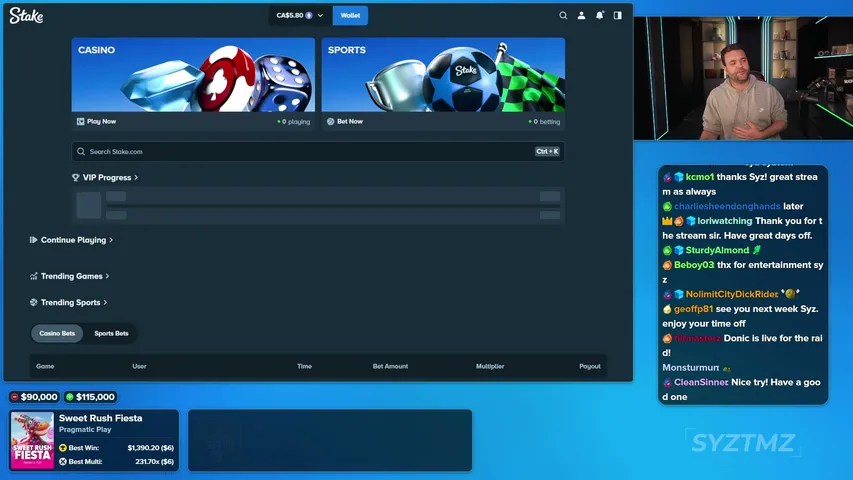
Task: Open the notifications bell icon
Action: (599, 15)
